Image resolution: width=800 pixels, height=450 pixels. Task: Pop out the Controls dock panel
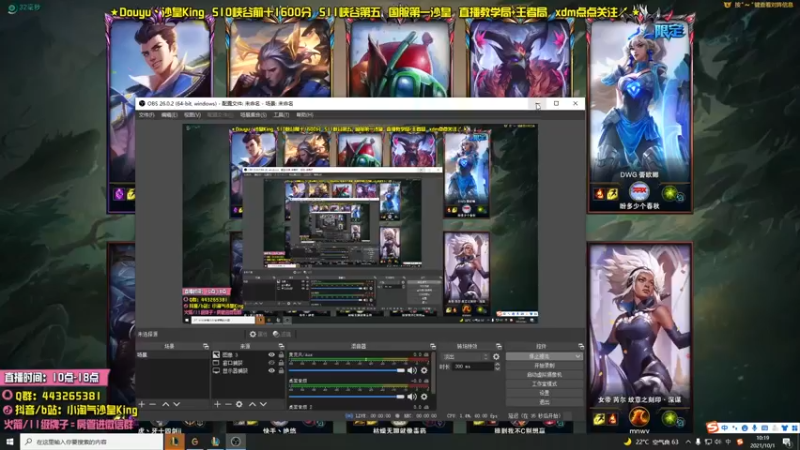[581, 346]
